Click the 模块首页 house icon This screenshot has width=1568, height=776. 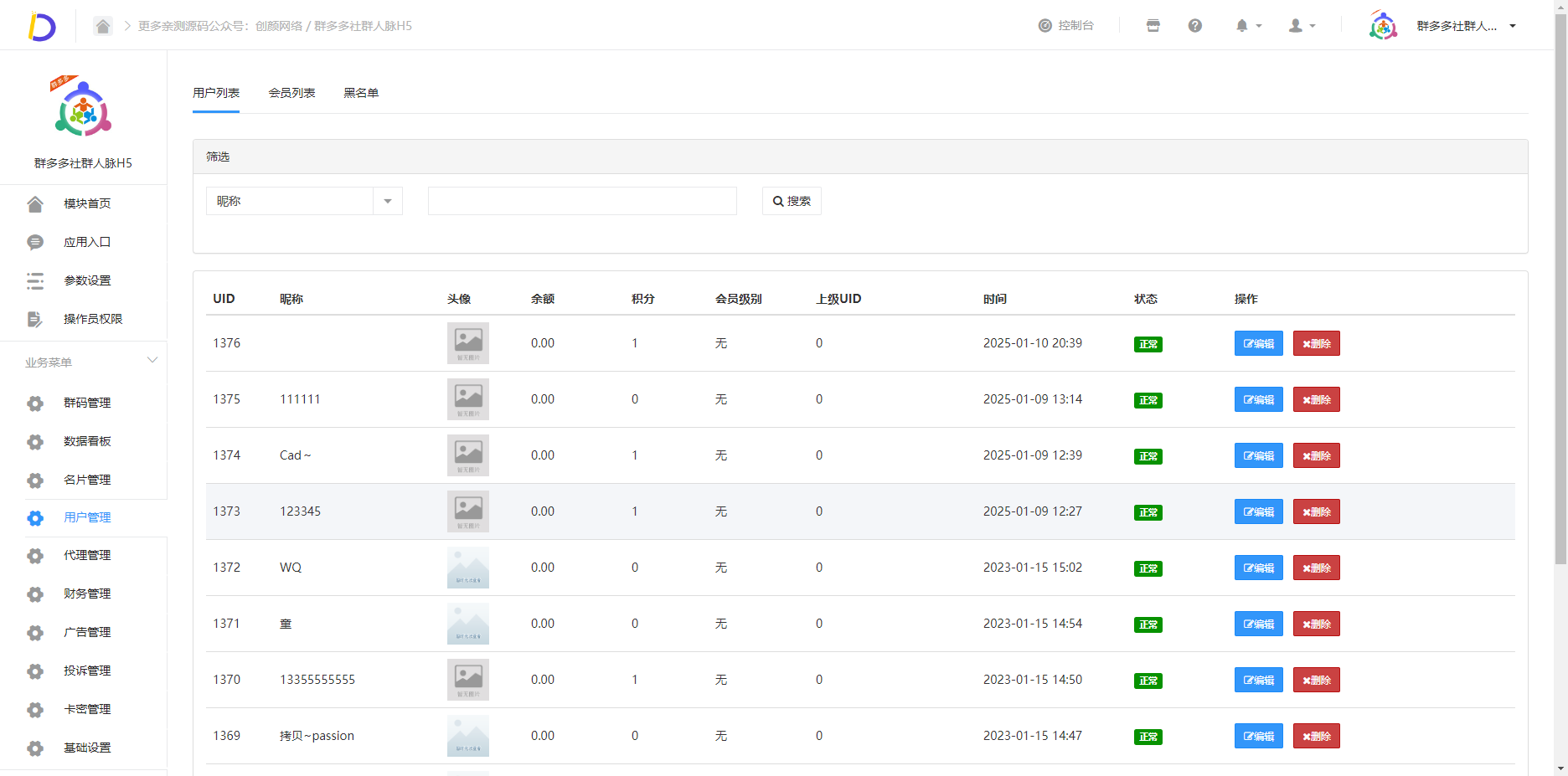pyautogui.click(x=35, y=203)
